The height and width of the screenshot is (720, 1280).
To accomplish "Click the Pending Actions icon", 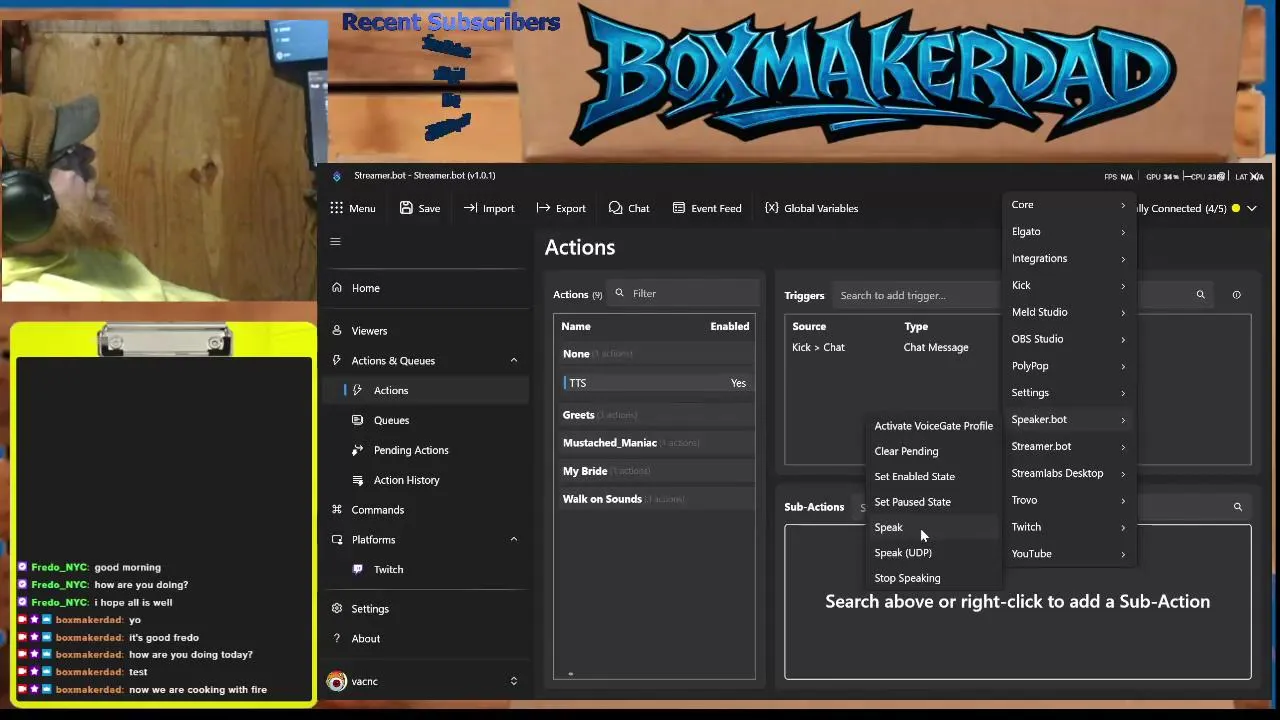I will pyautogui.click(x=358, y=450).
